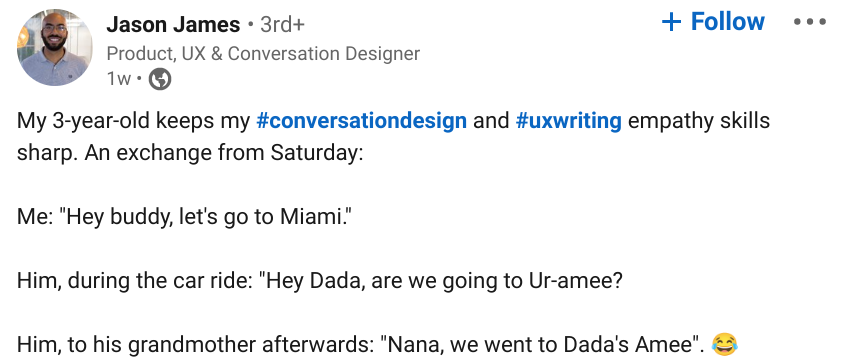This screenshot has width=844, height=364.
Task: Follow Jason James using the Follow button
Action: click(x=713, y=22)
